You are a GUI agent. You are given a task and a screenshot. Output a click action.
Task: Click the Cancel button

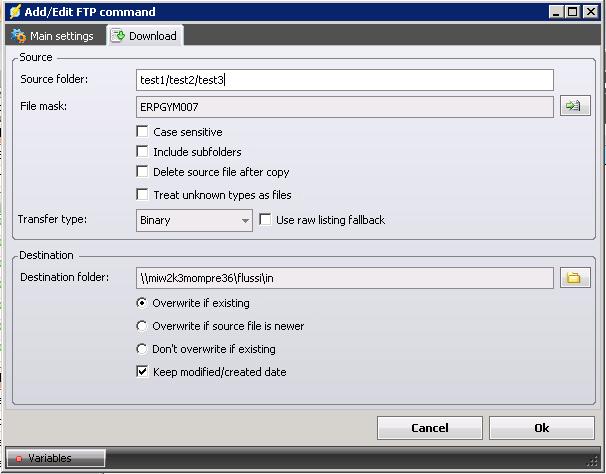pyautogui.click(x=429, y=428)
